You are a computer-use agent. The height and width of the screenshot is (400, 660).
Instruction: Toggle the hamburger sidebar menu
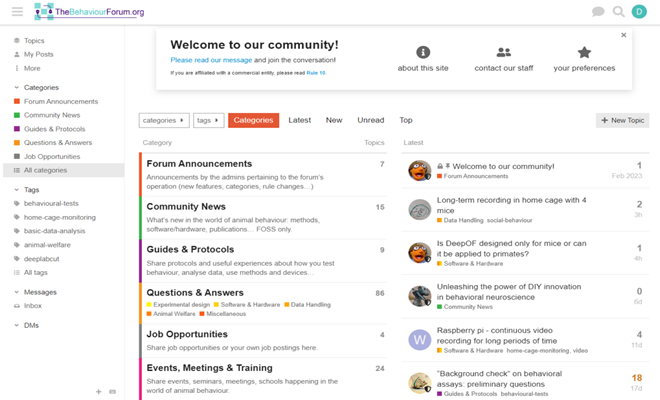click(17, 12)
